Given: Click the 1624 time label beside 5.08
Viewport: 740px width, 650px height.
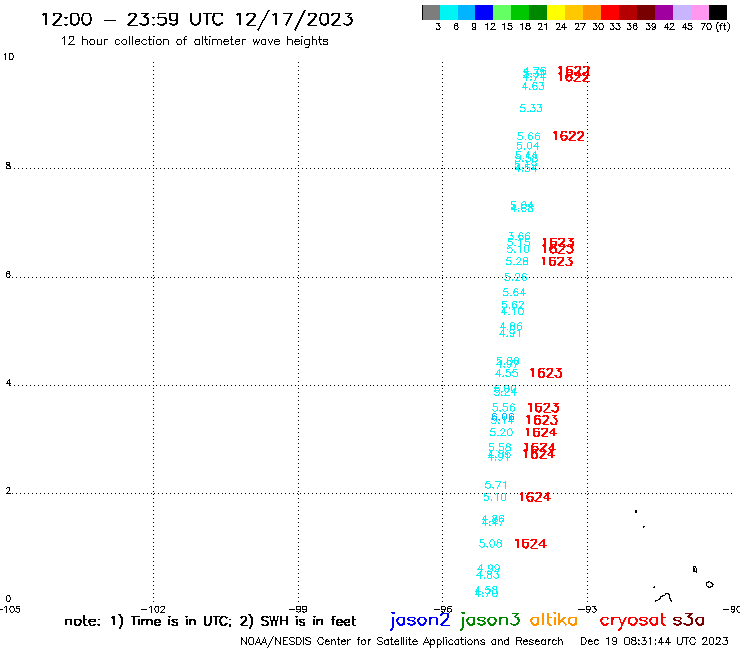Looking at the screenshot, I should 530,544.
